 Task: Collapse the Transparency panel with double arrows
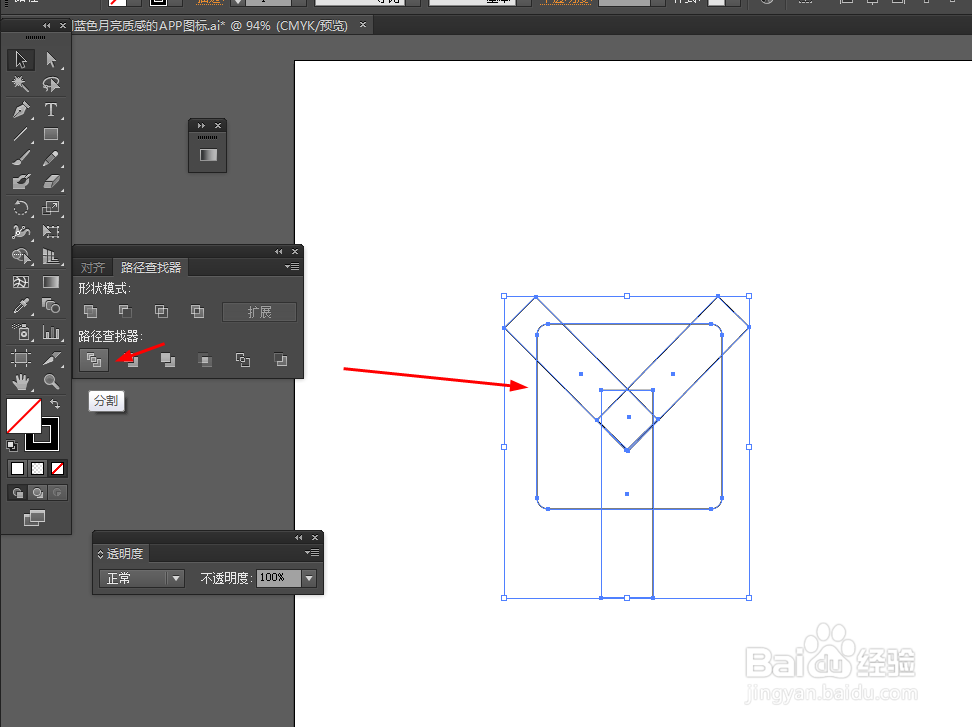(x=299, y=537)
